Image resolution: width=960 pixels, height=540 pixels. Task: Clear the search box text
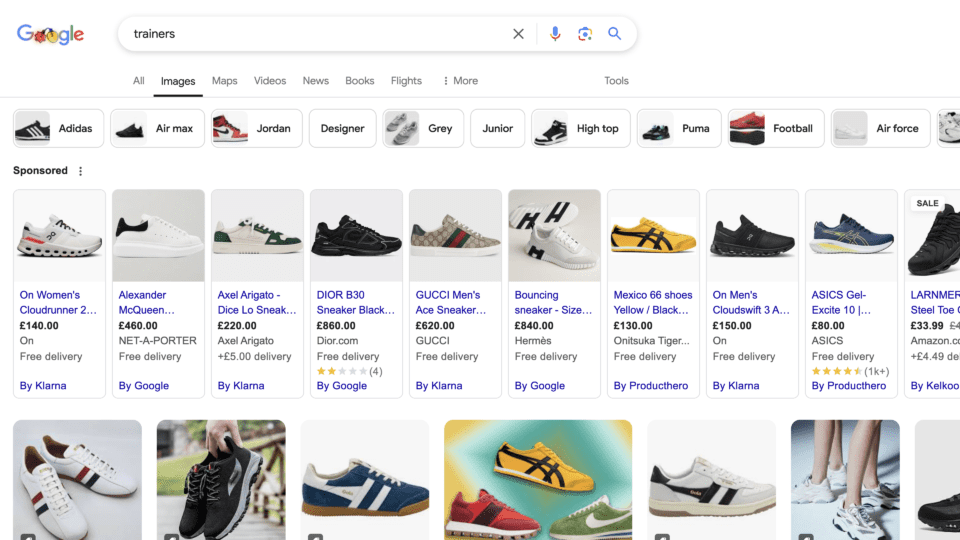(x=518, y=34)
